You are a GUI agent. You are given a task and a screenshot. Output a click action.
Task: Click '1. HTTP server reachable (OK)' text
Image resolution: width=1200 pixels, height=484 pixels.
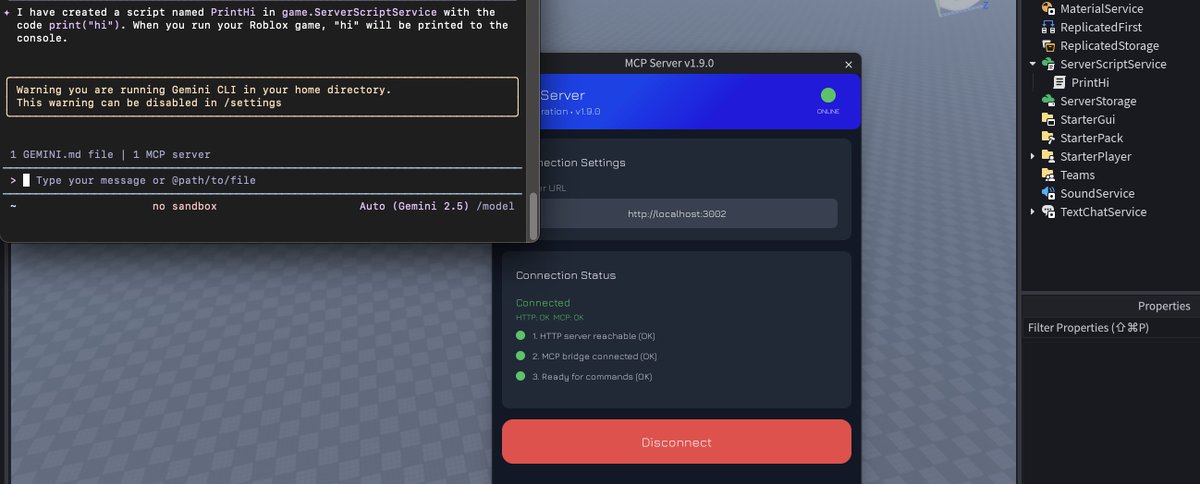(594, 336)
